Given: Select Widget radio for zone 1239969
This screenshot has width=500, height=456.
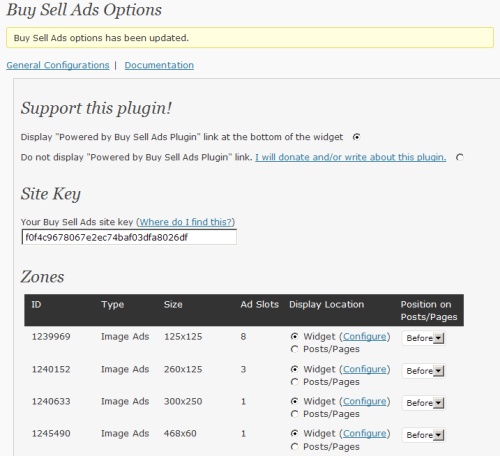Looking at the screenshot, I should [x=294, y=336].
